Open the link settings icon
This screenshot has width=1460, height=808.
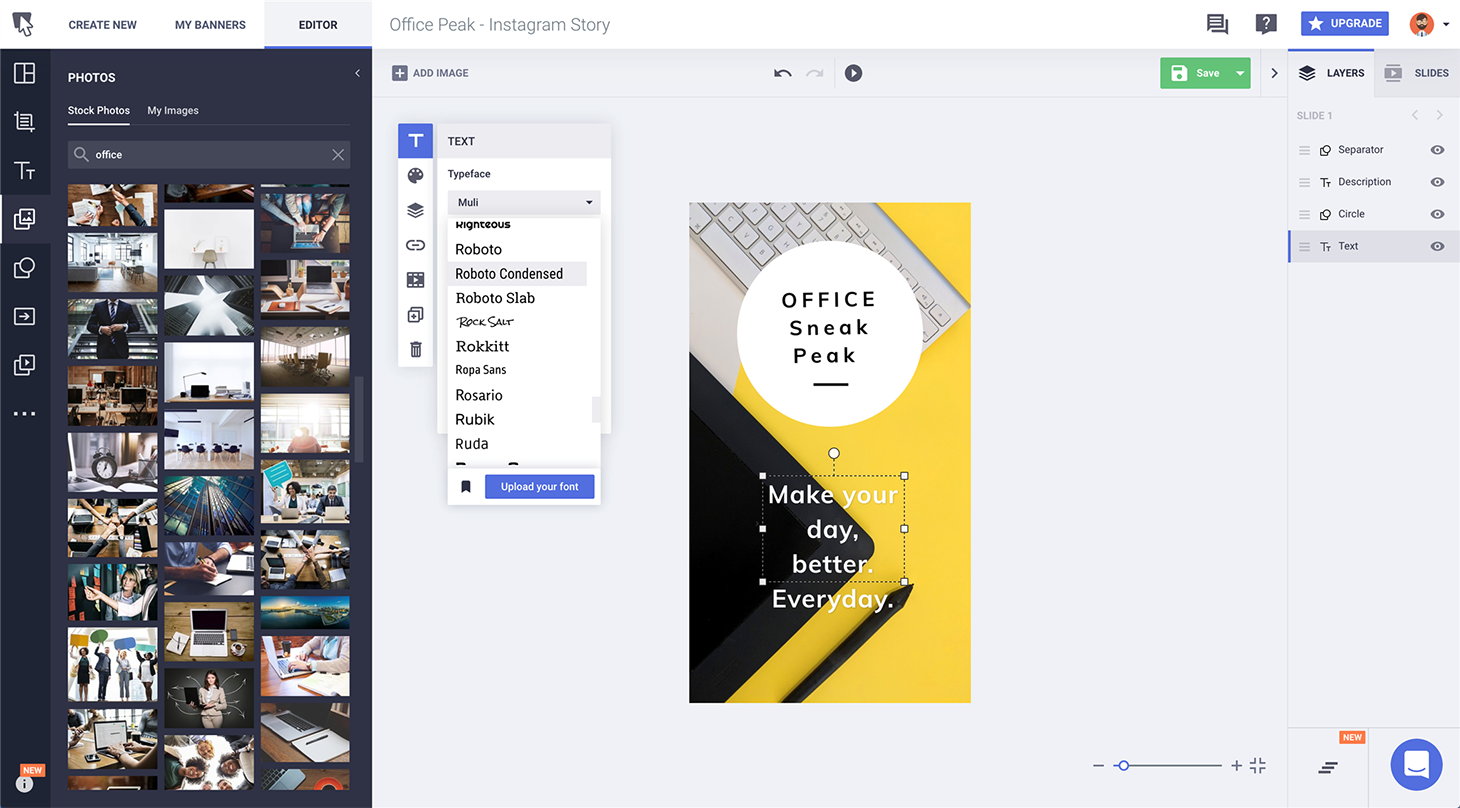tap(416, 245)
